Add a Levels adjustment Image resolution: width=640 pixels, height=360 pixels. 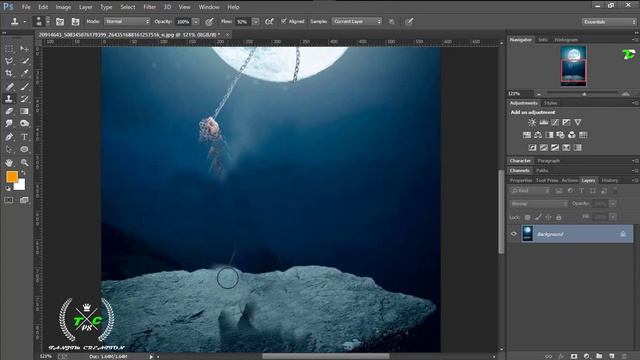click(x=544, y=122)
